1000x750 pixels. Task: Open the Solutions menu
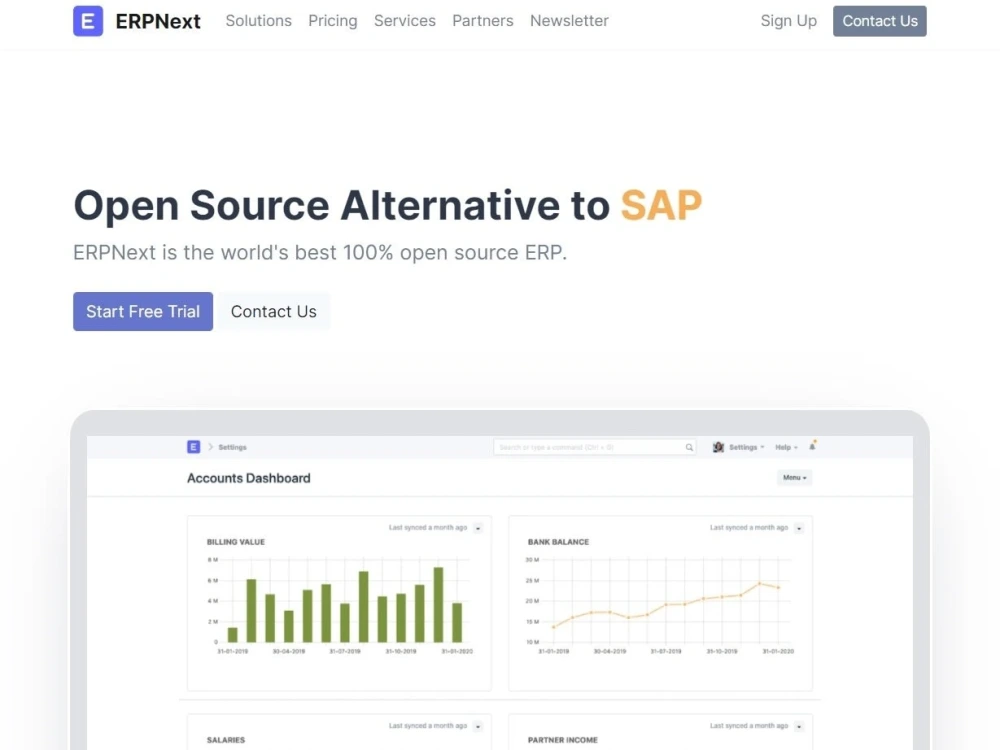258,20
